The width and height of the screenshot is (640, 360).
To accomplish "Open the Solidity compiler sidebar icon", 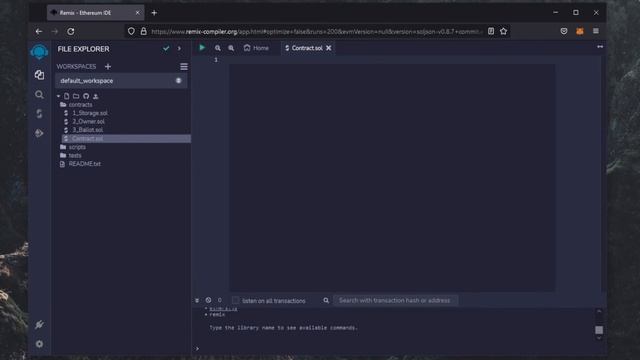I will [39, 114].
